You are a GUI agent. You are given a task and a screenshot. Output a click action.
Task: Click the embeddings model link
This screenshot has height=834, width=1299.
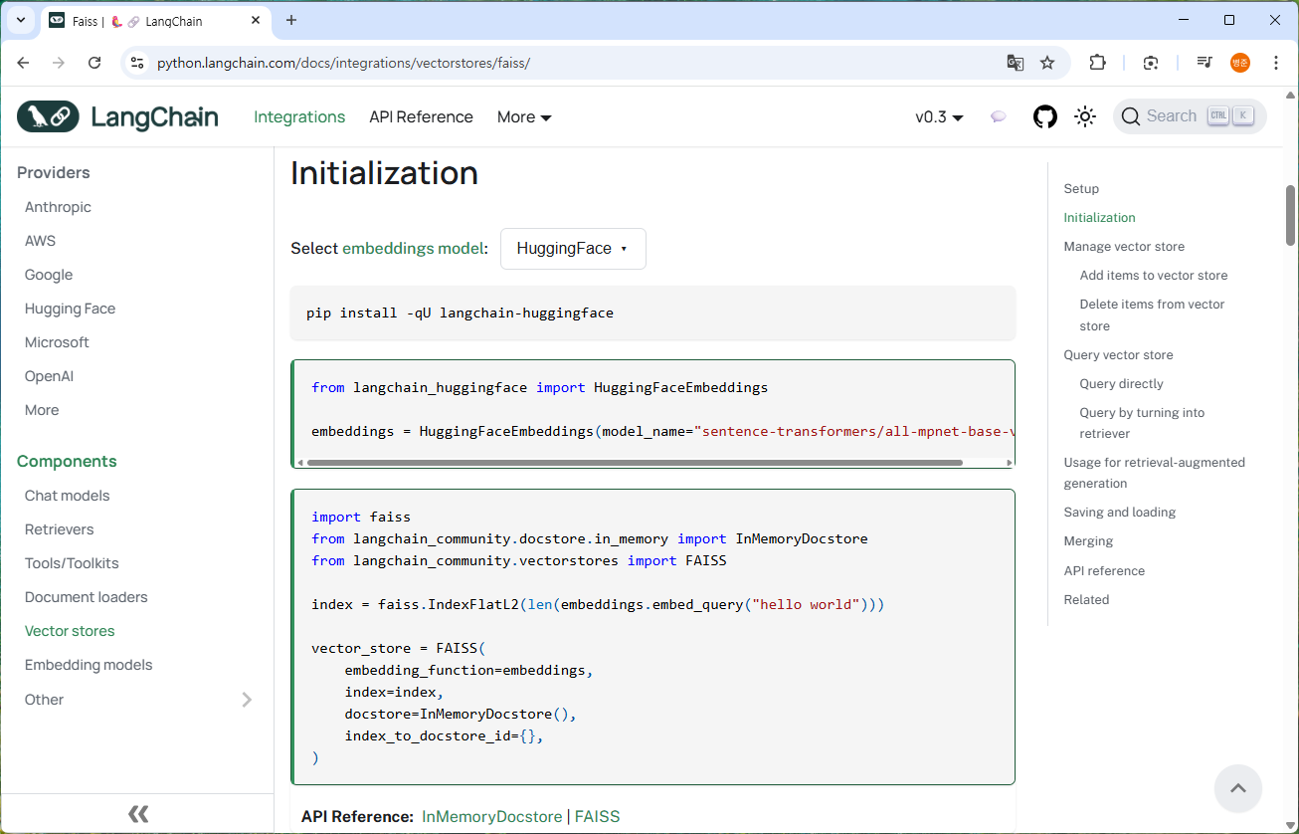click(x=413, y=248)
